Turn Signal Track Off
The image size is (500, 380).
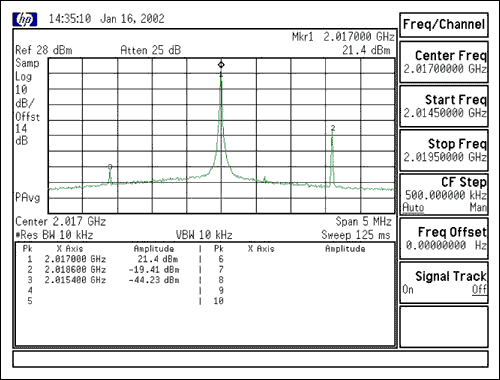[479, 289]
